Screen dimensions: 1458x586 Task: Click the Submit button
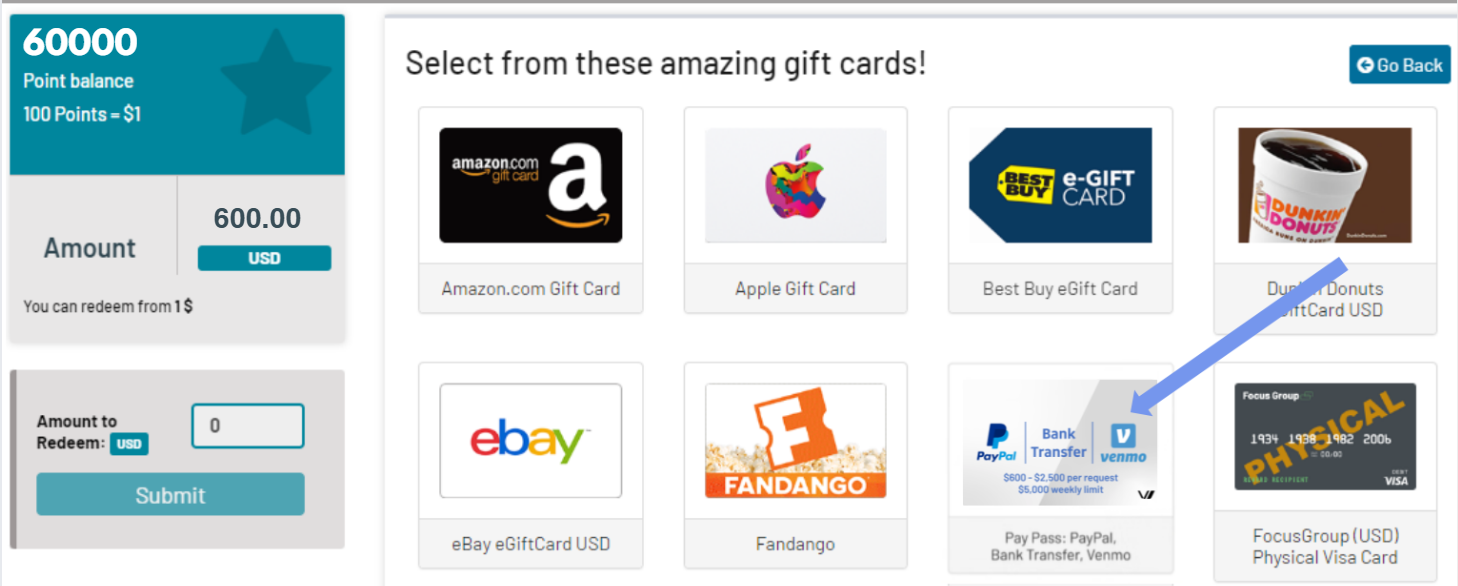click(170, 495)
